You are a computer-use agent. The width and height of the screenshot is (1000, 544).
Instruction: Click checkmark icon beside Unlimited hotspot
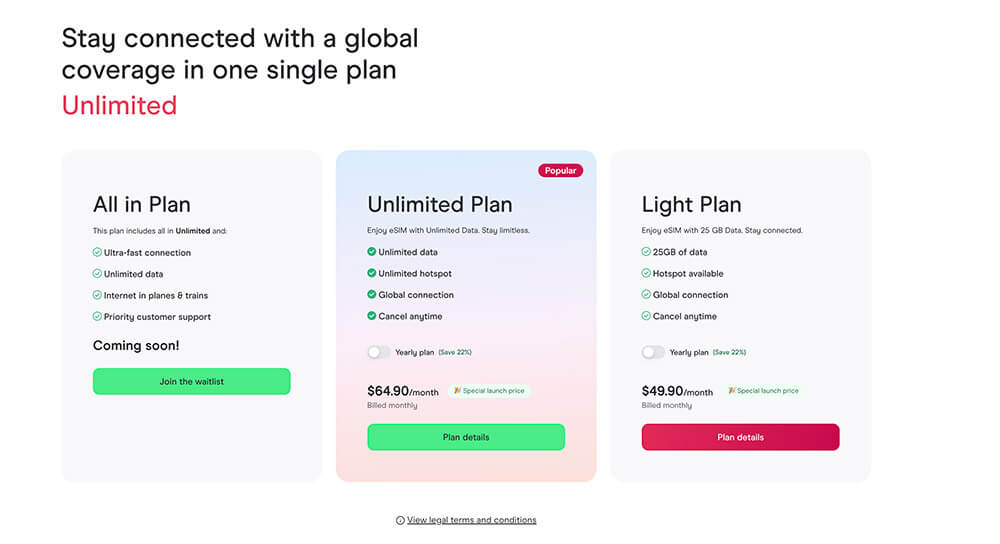point(372,274)
